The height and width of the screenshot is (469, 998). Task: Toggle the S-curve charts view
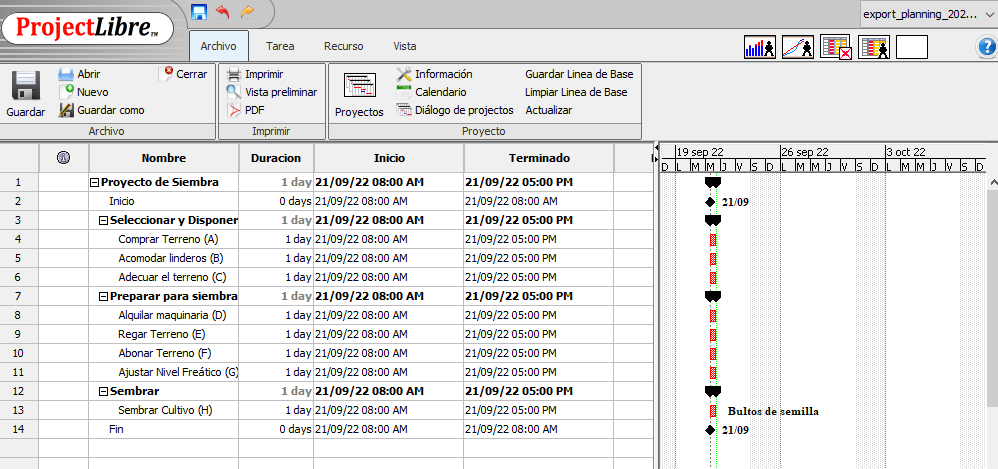[797, 47]
